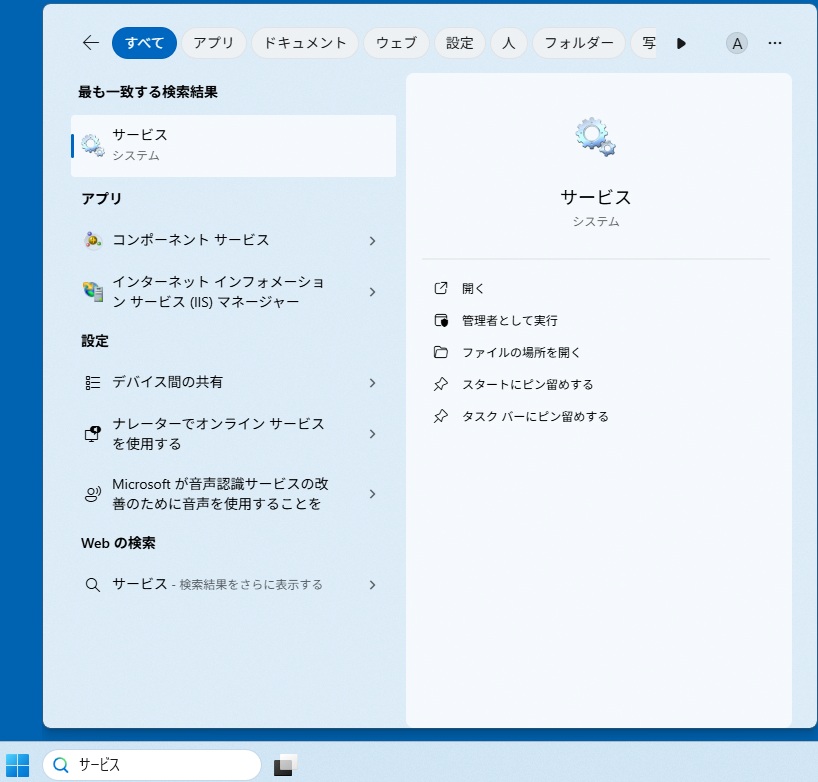Click 管理者として実行 in the action list
This screenshot has height=782, width=818.
[509, 321]
